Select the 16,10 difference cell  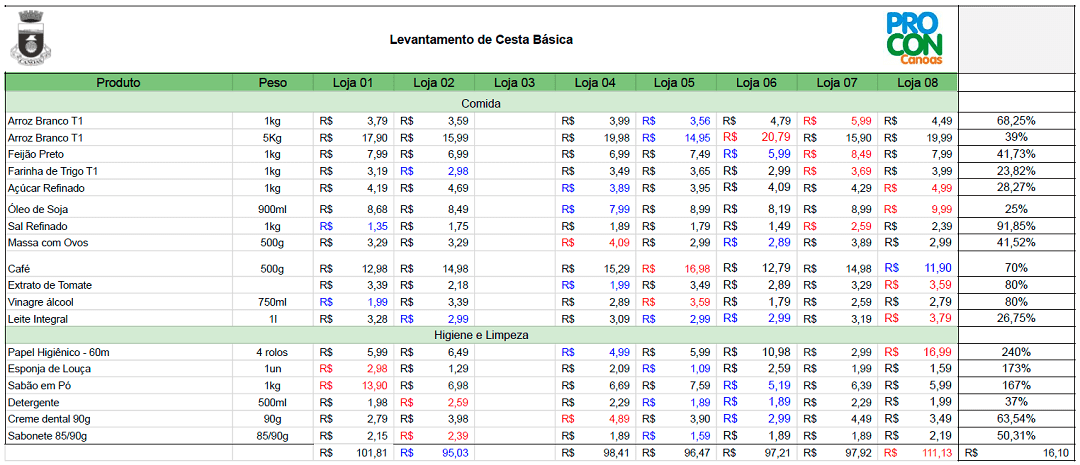pyautogui.click(x=1048, y=453)
